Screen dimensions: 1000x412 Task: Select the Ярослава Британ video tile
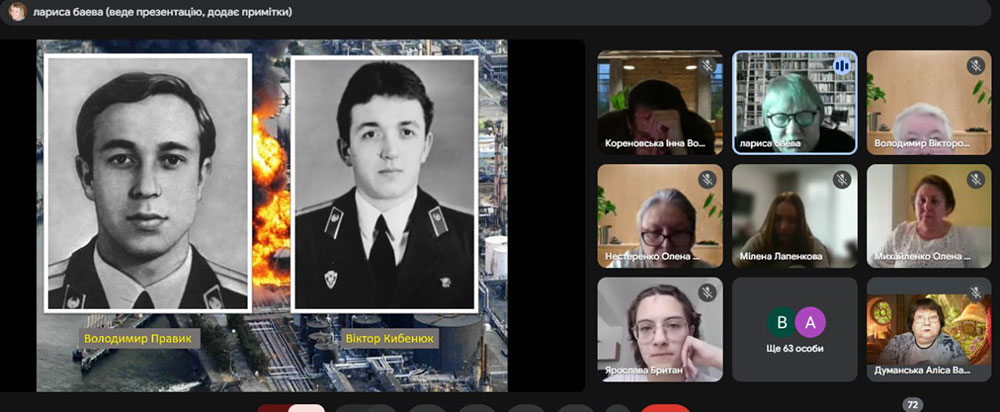[x=660, y=329]
